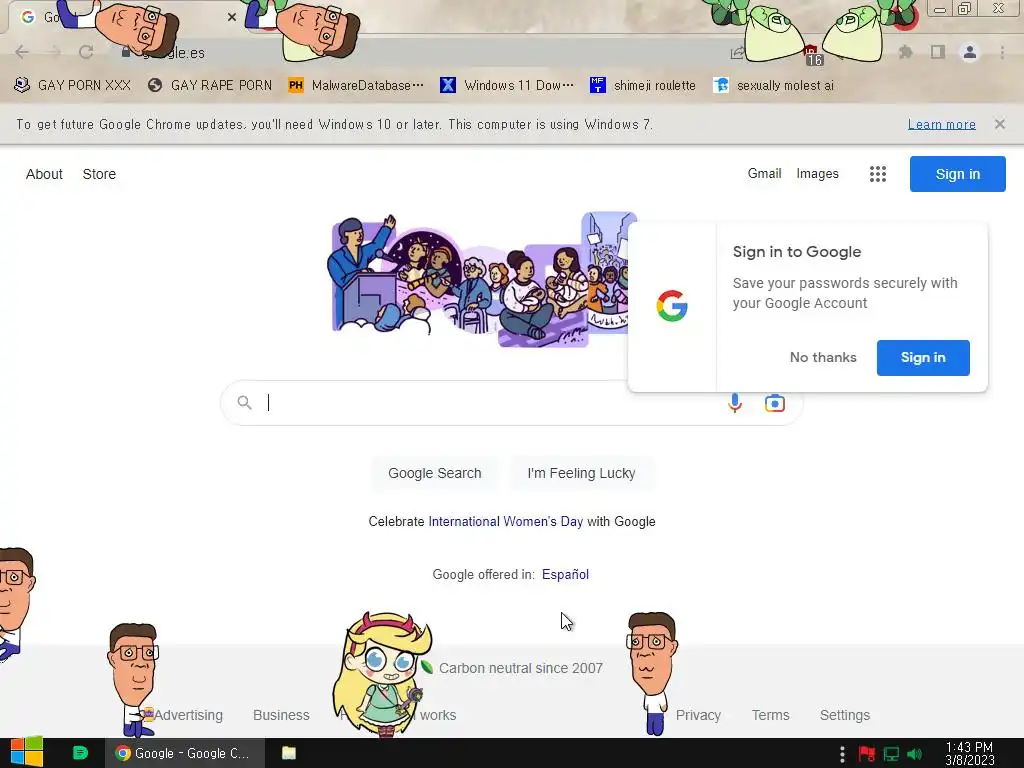
Task: Switch Google language to Español
Action: coord(566,574)
